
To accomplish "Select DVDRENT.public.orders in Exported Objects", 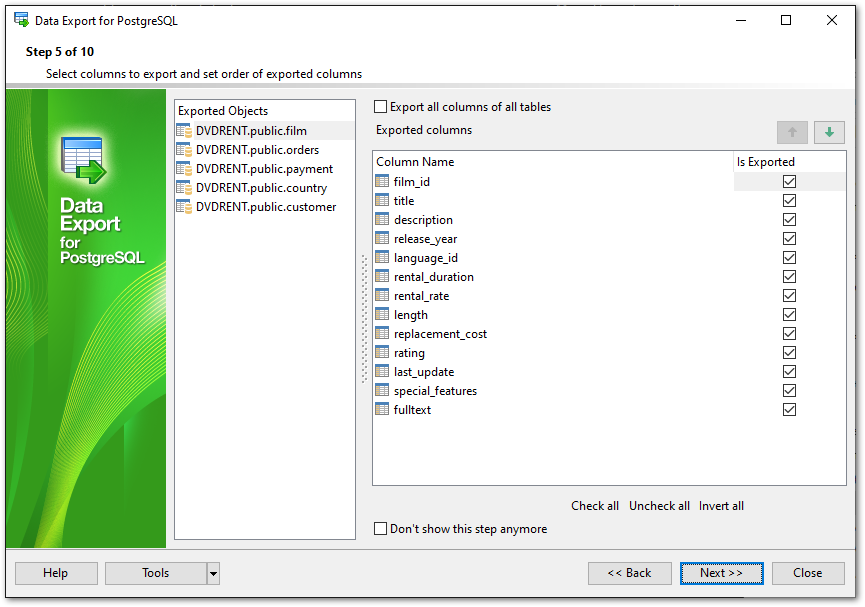I will 264,150.
